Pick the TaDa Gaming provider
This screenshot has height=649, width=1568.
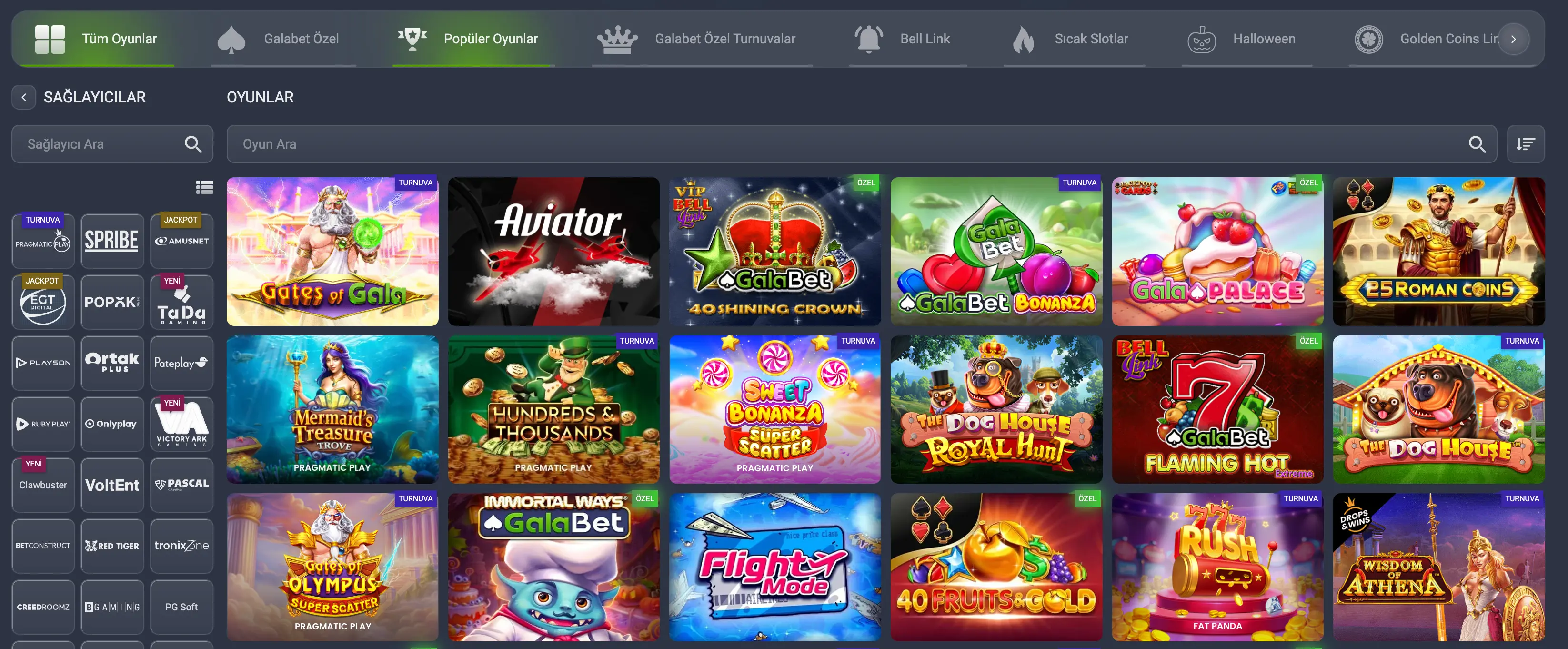[181, 302]
